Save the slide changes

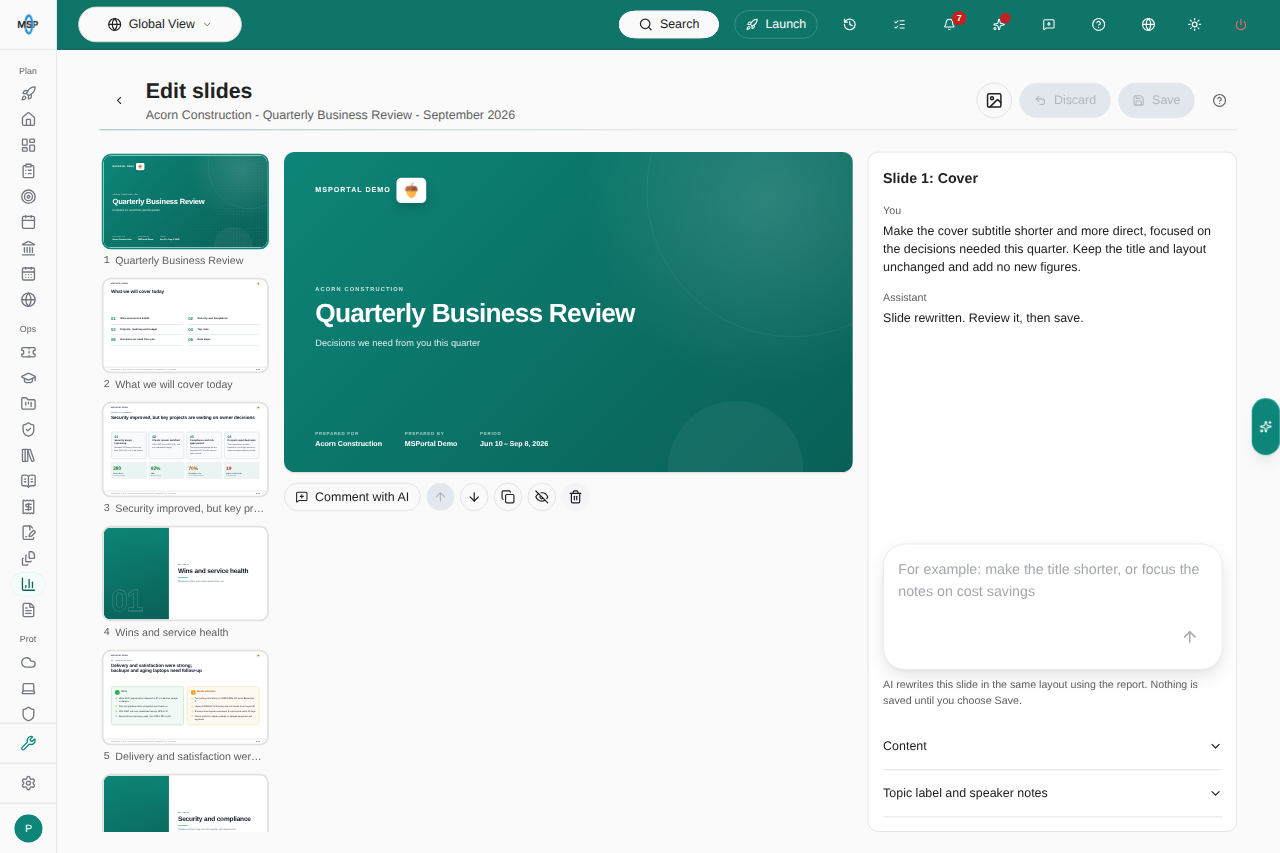[1156, 100]
